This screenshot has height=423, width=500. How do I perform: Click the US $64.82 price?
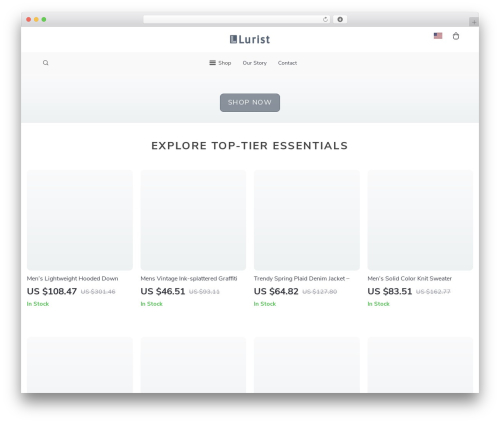pos(276,291)
